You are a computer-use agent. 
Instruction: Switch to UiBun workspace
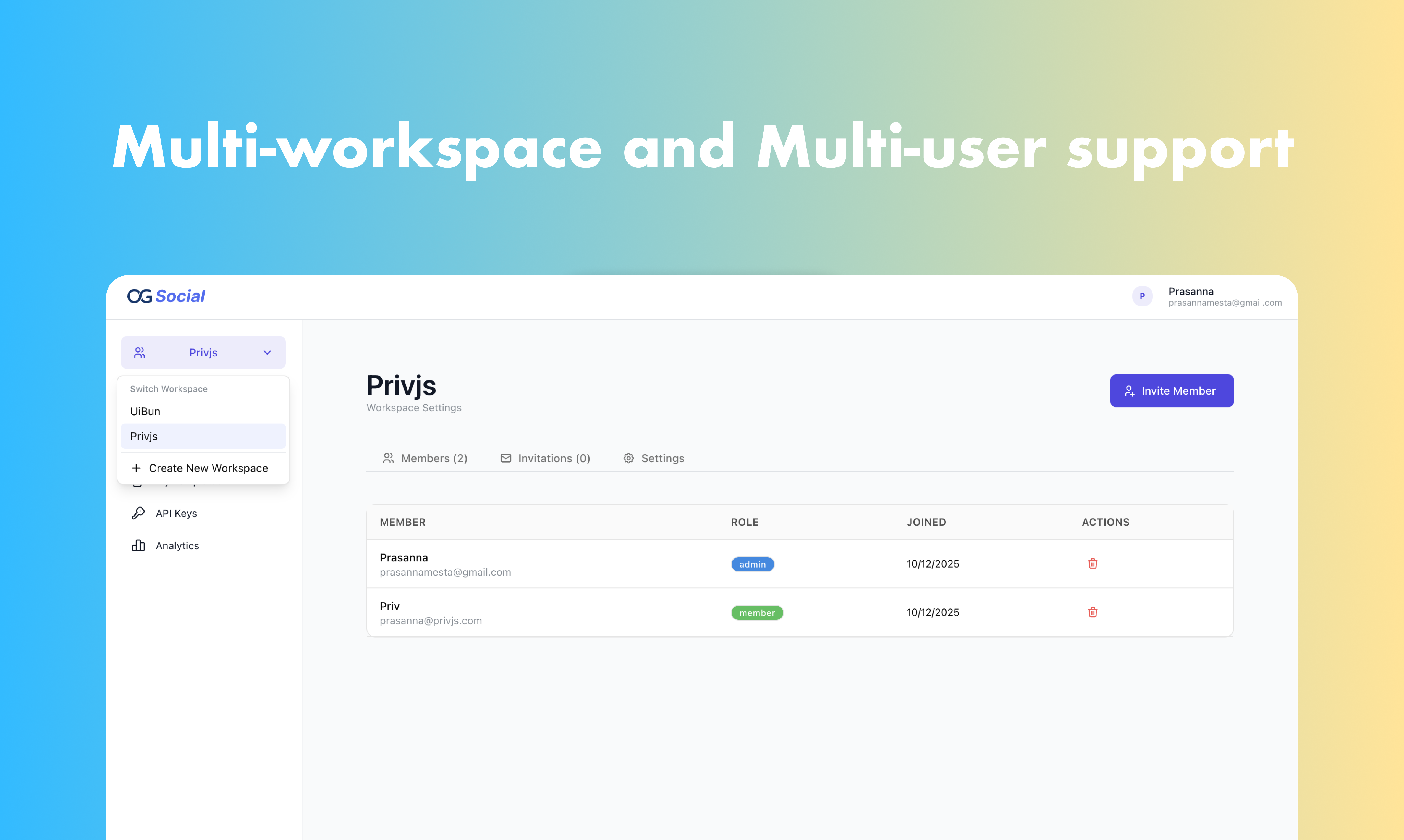point(145,411)
